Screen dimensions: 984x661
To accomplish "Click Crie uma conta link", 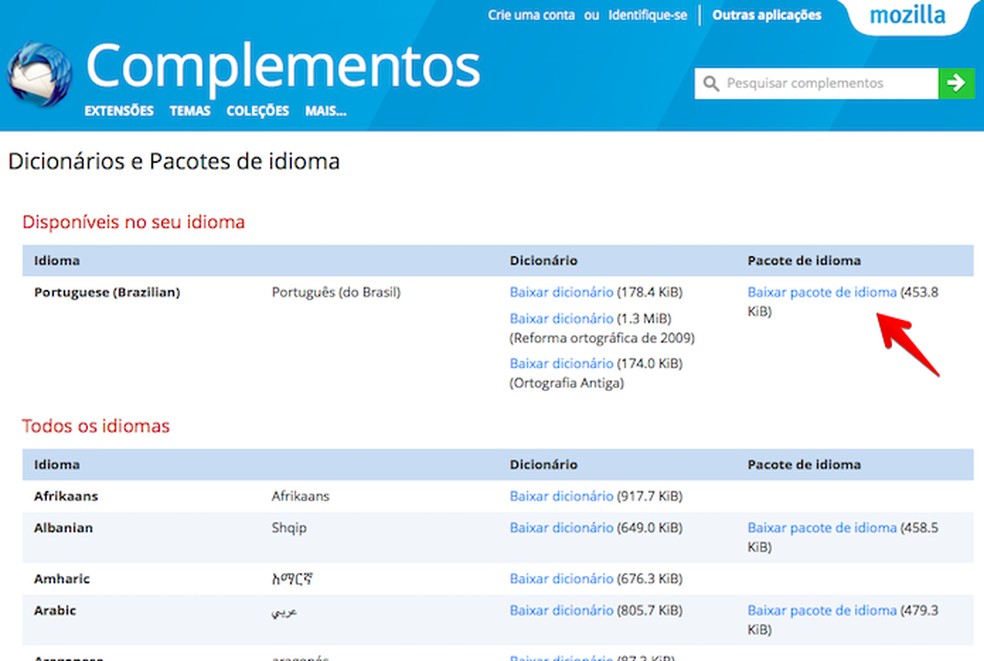I will click(x=530, y=15).
